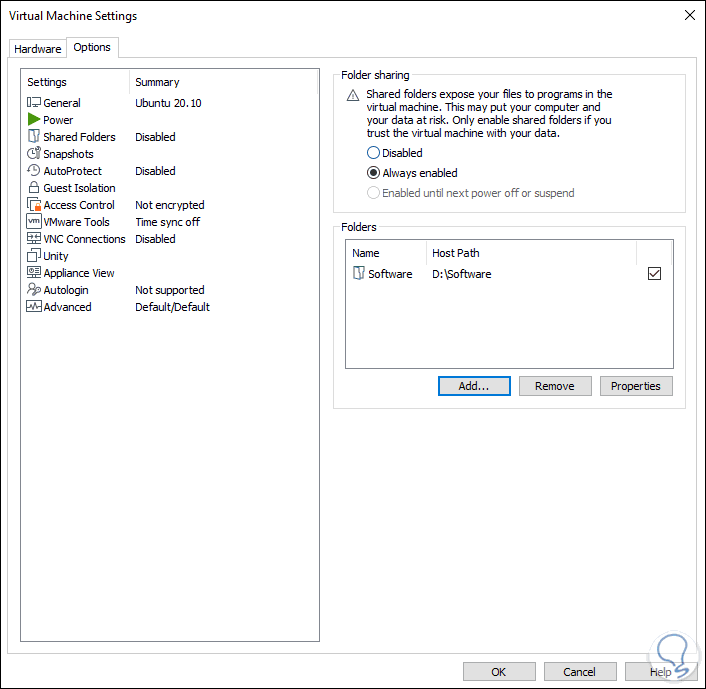Click the Host Path column header
This screenshot has width=706, height=689.
pos(456,253)
